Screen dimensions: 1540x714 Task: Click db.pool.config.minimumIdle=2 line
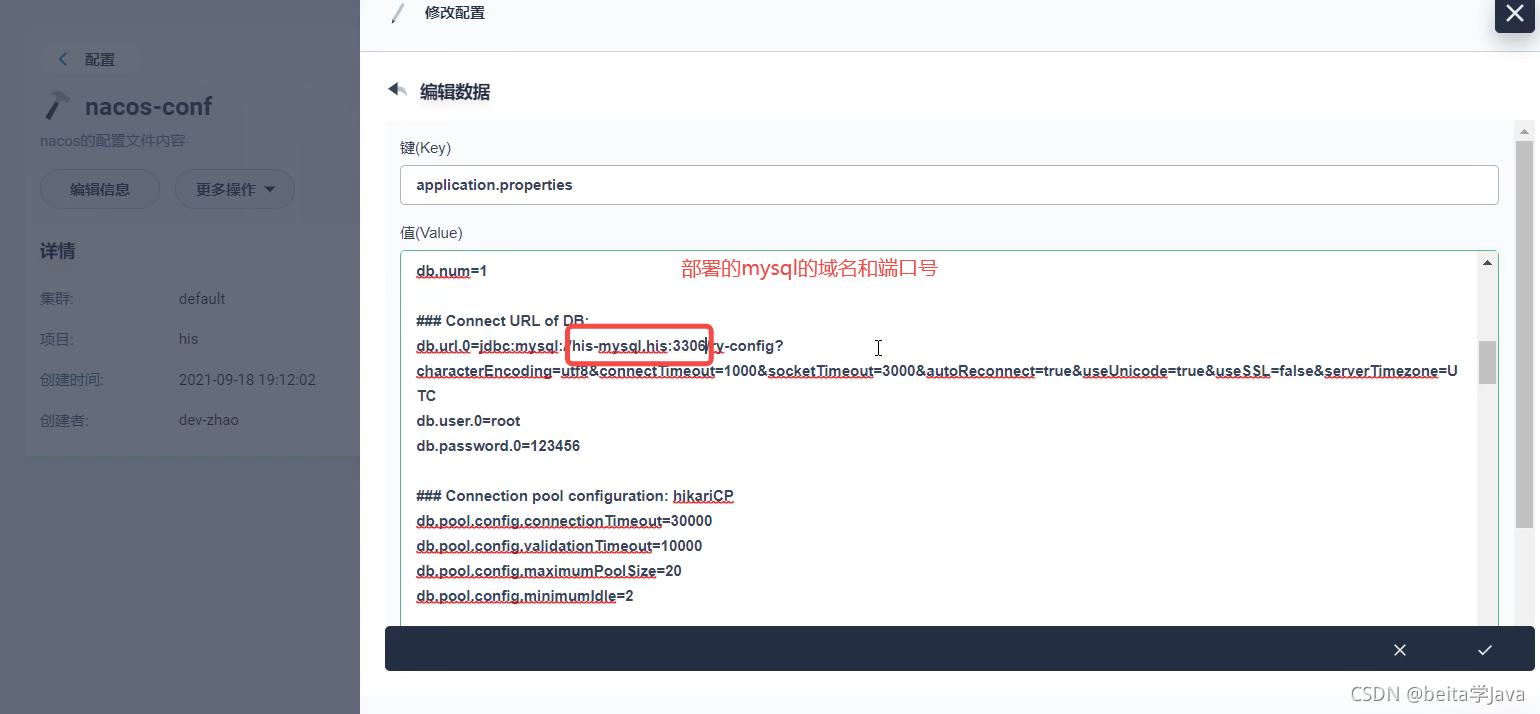[x=525, y=596]
